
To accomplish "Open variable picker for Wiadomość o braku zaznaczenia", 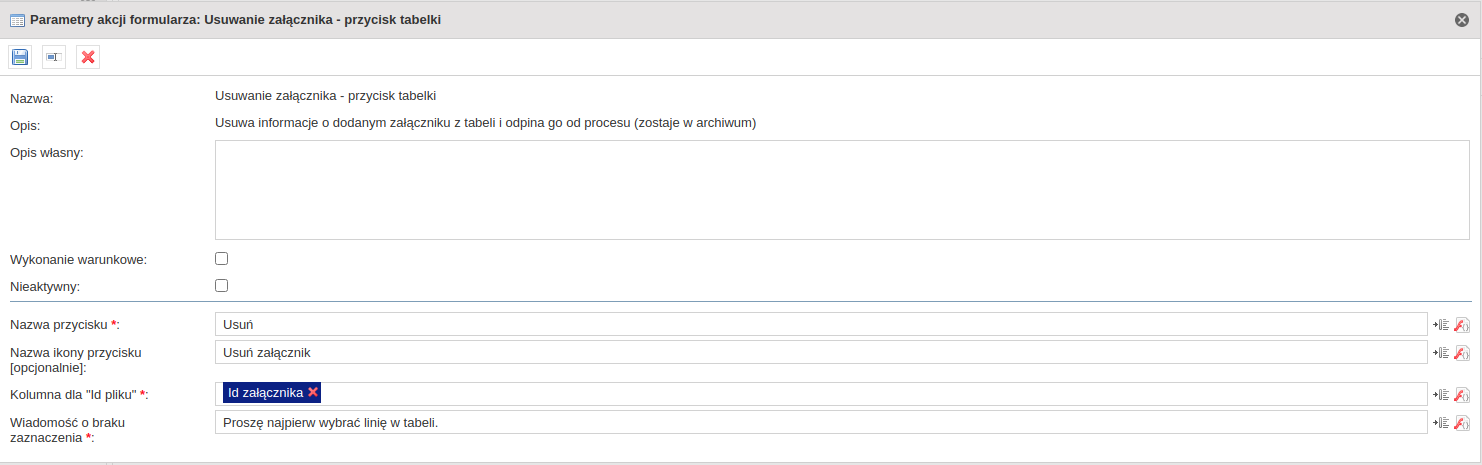I will [1441, 422].
